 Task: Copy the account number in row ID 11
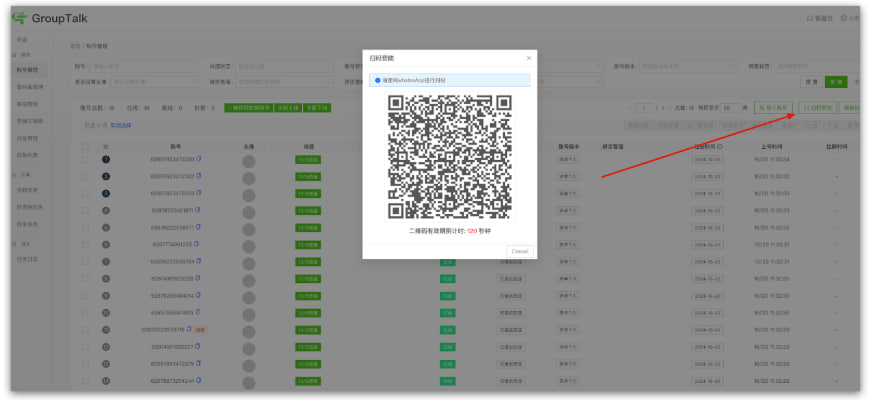click(x=189, y=329)
